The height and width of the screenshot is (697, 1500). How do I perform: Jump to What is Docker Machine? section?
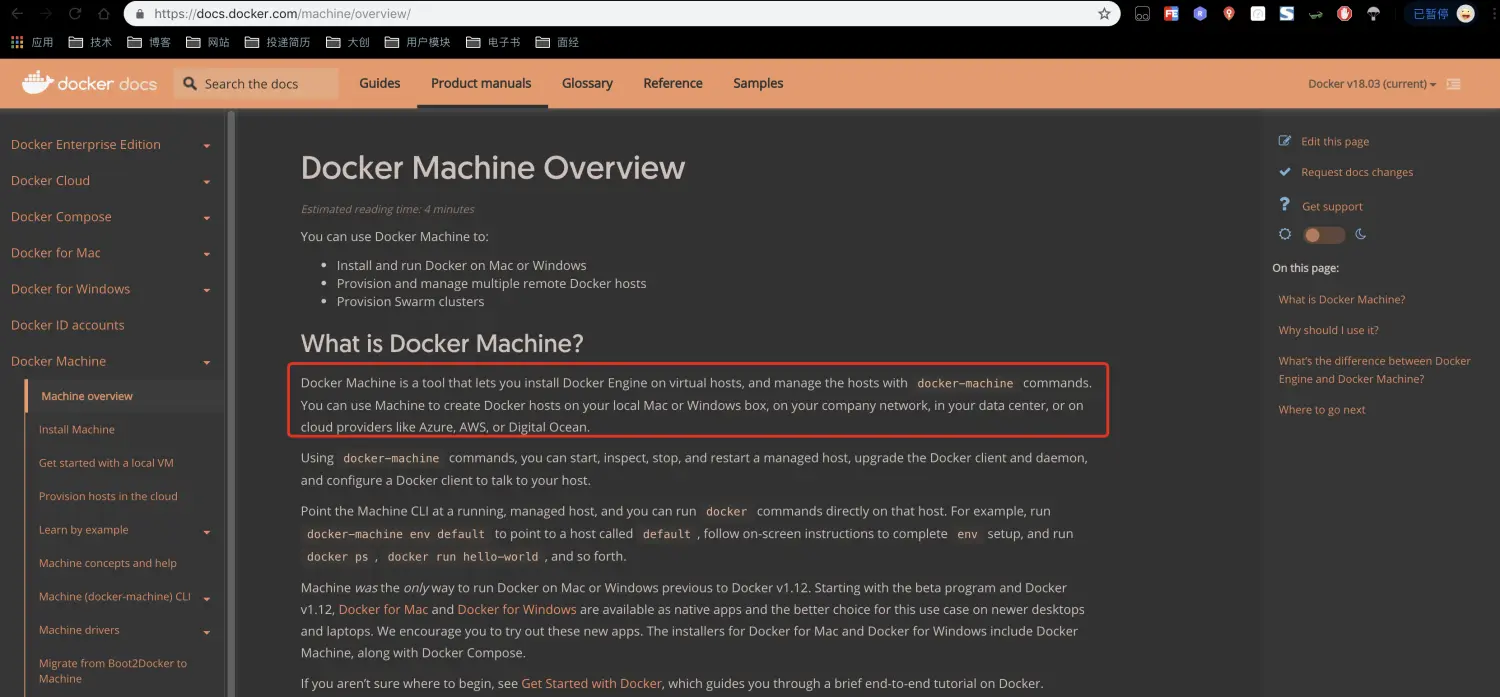1342,299
